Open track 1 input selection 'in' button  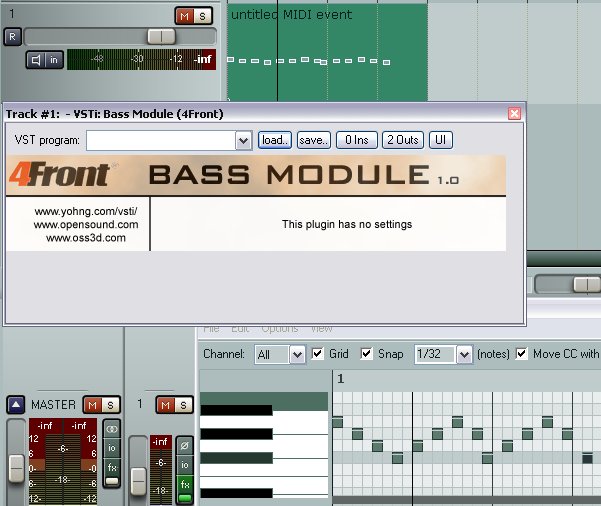click(x=54, y=60)
